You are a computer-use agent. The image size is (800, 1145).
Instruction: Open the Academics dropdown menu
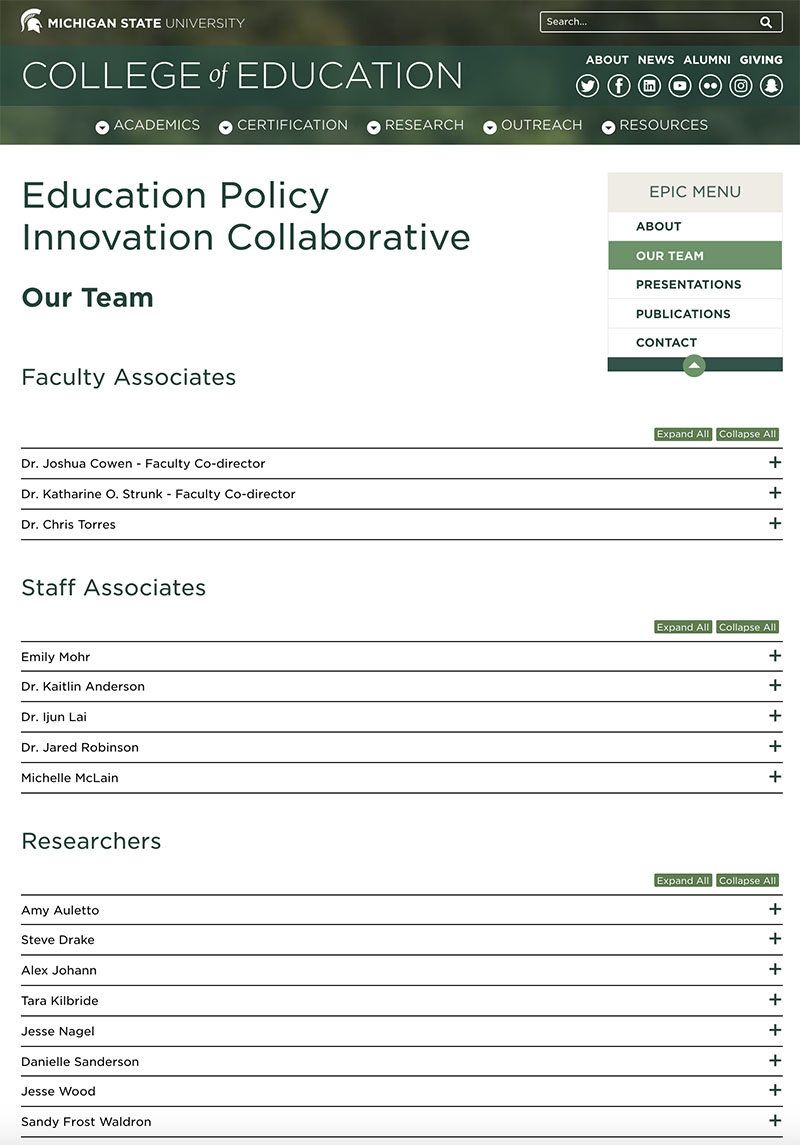[147, 126]
